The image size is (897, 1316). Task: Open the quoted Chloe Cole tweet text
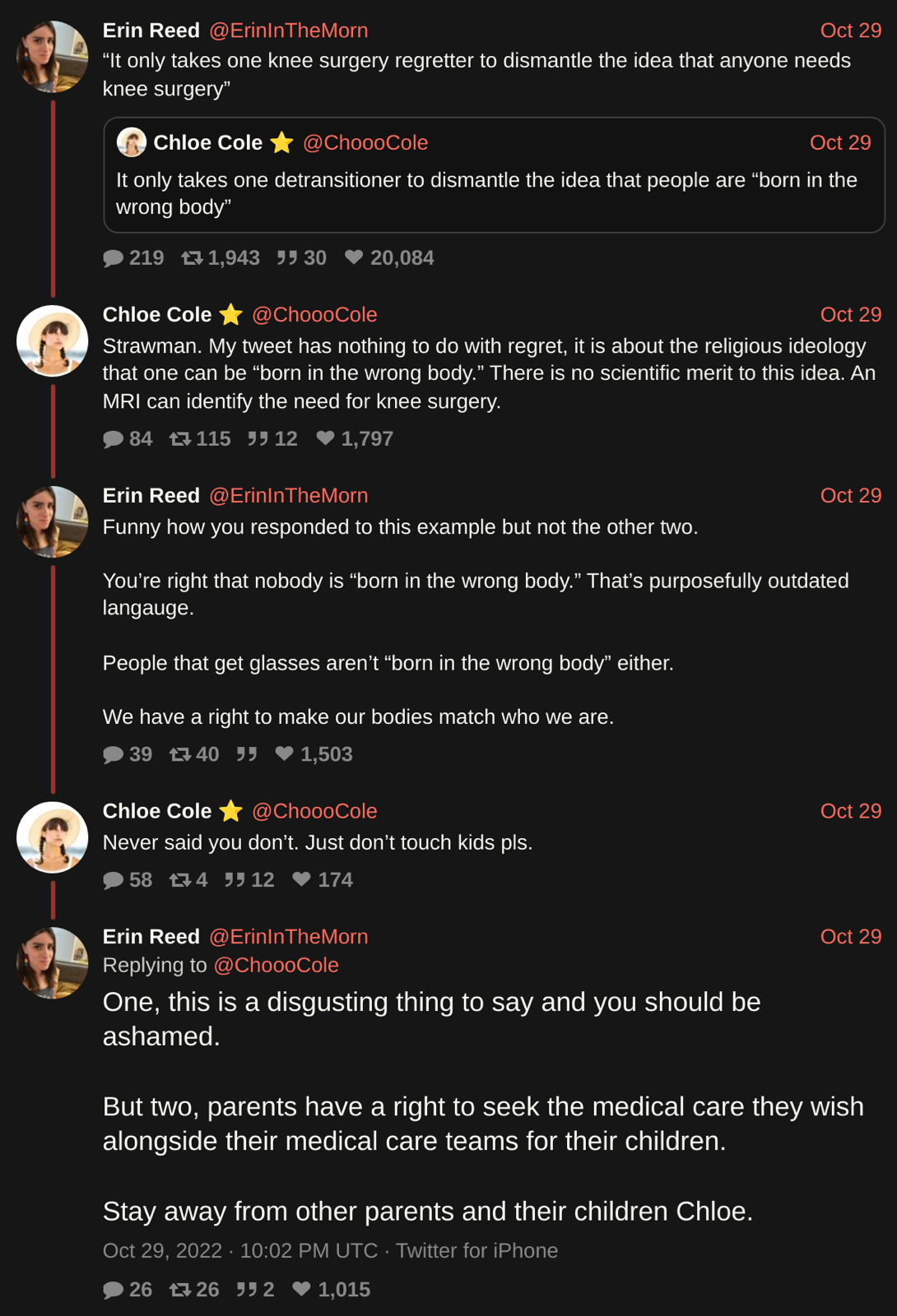(x=486, y=193)
